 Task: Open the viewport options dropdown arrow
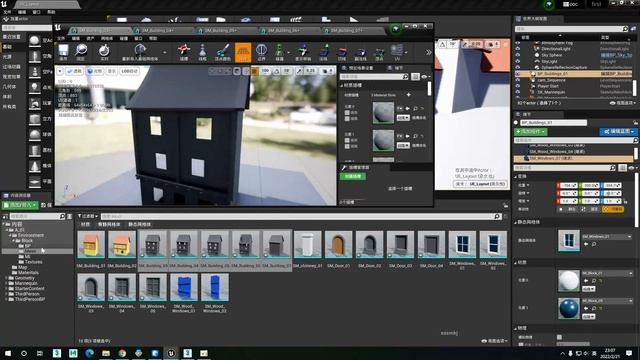click(60, 71)
